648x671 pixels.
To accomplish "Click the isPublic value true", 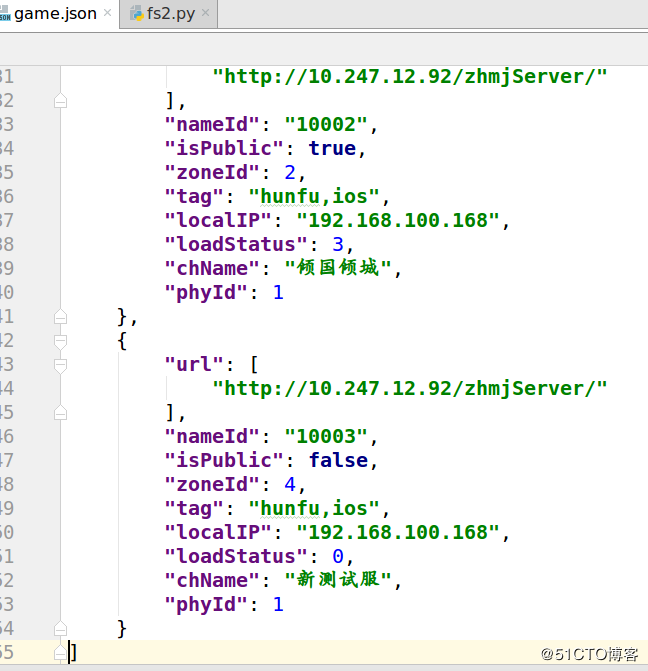I will click(x=332, y=148).
